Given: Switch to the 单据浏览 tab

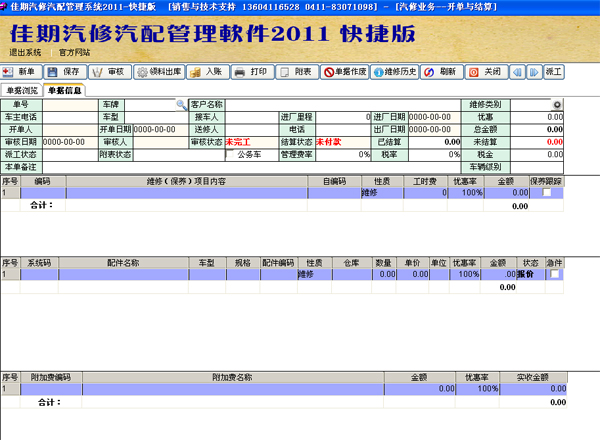Looking at the screenshot, I should tap(22, 91).
